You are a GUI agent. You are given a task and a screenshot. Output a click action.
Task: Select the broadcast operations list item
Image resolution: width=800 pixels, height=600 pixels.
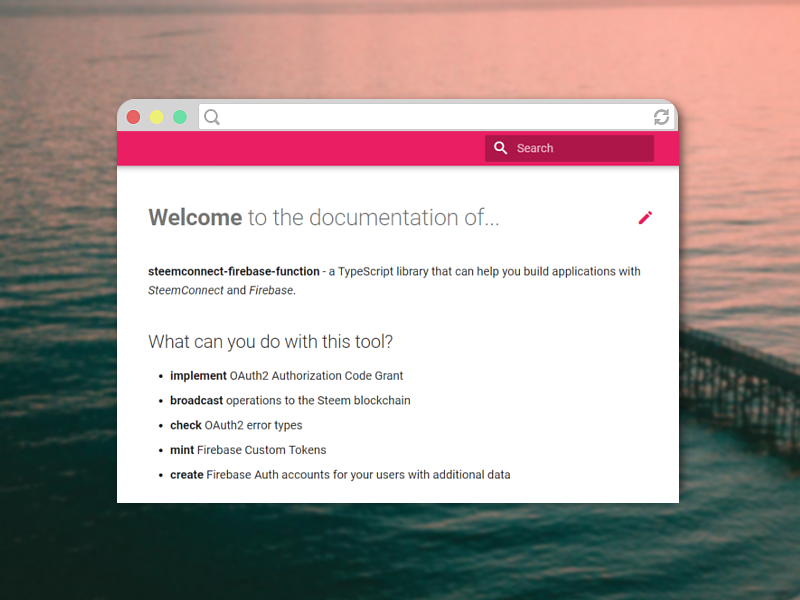tap(290, 401)
